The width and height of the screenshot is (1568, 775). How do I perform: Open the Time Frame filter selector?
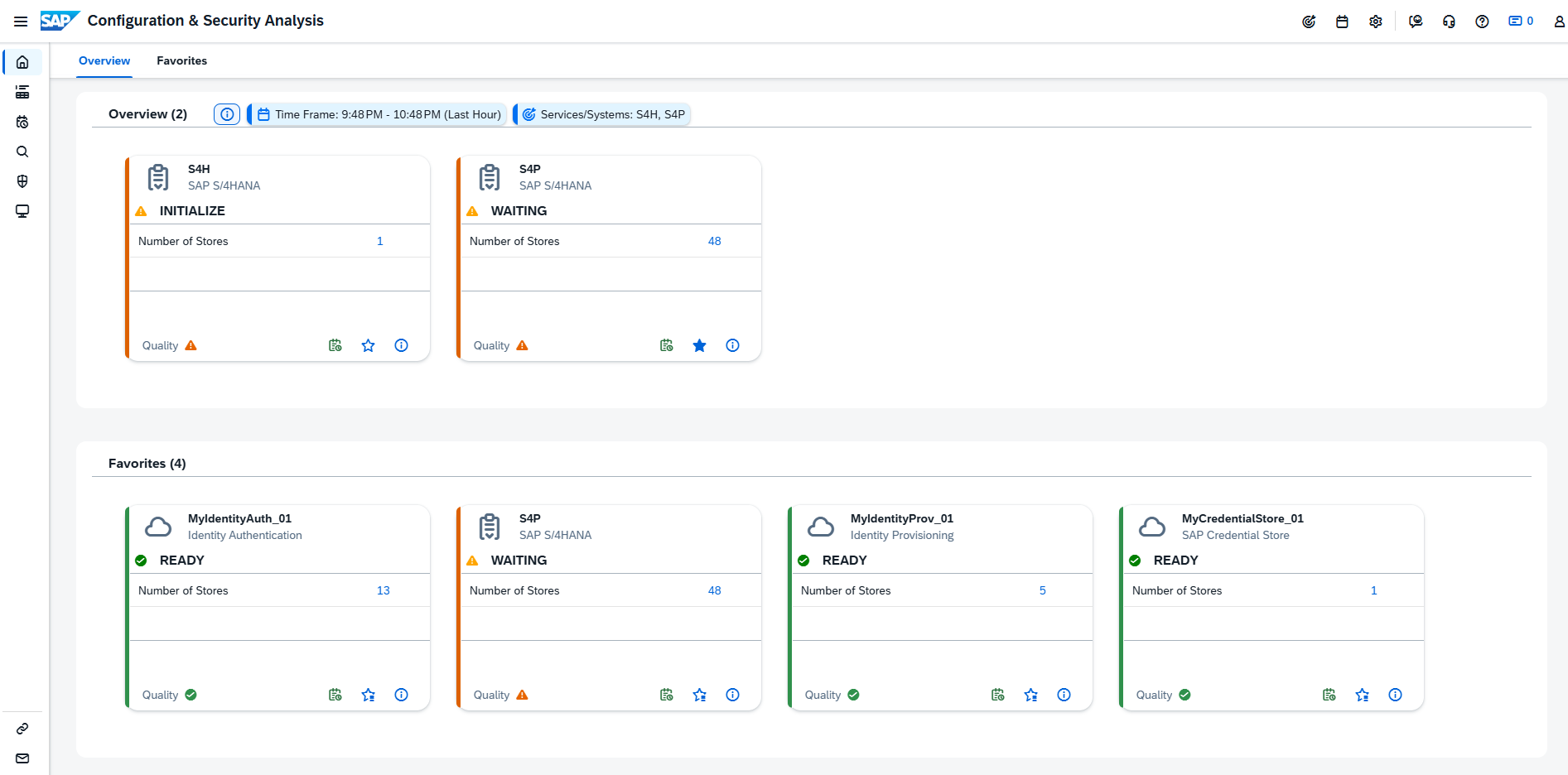point(379,114)
